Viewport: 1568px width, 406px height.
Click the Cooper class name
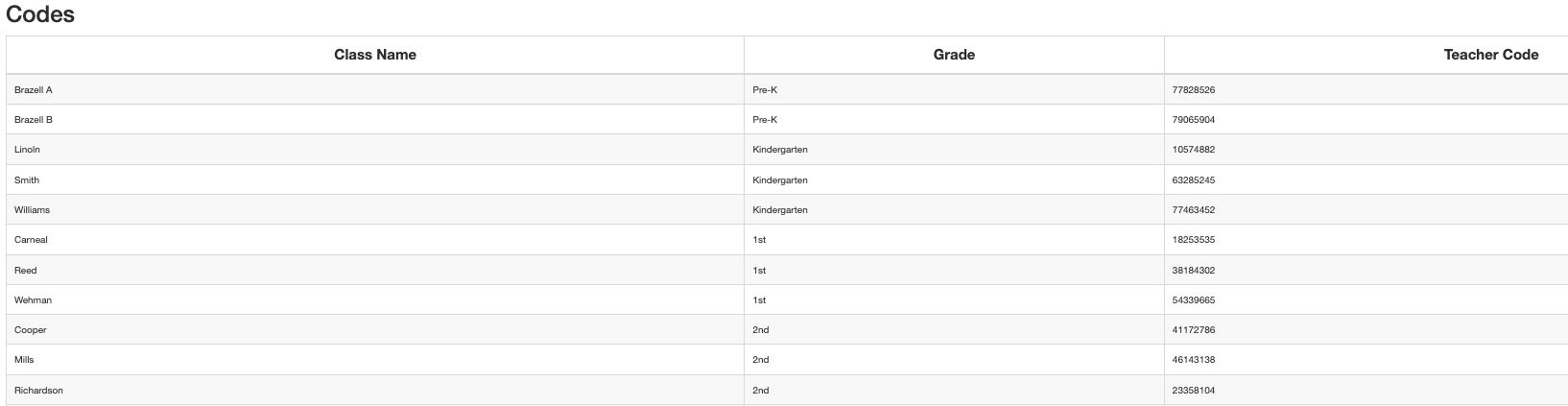pyautogui.click(x=31, y=329)
